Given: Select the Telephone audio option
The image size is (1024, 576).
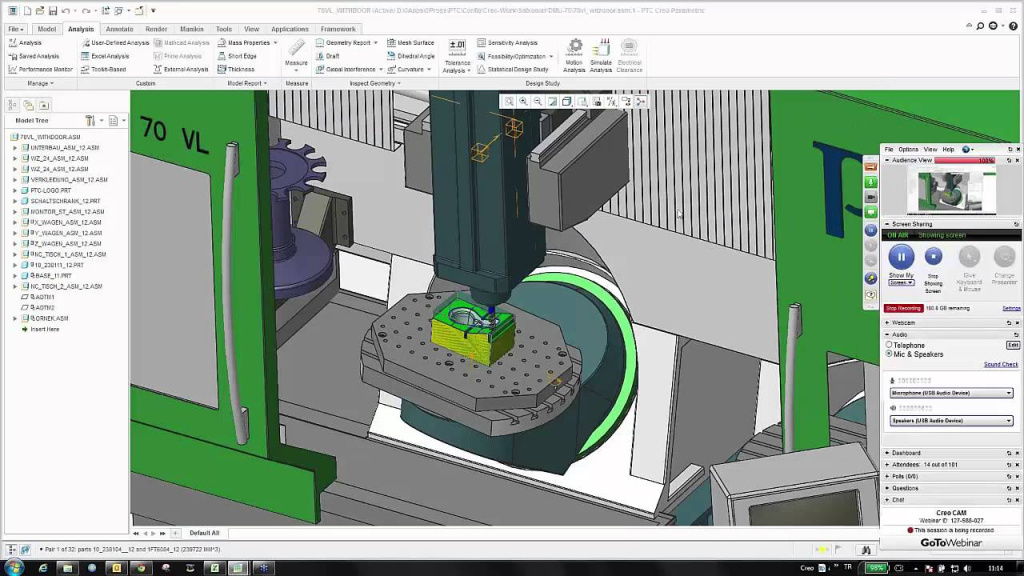Looking at the screenshot, I should point(889,345).
